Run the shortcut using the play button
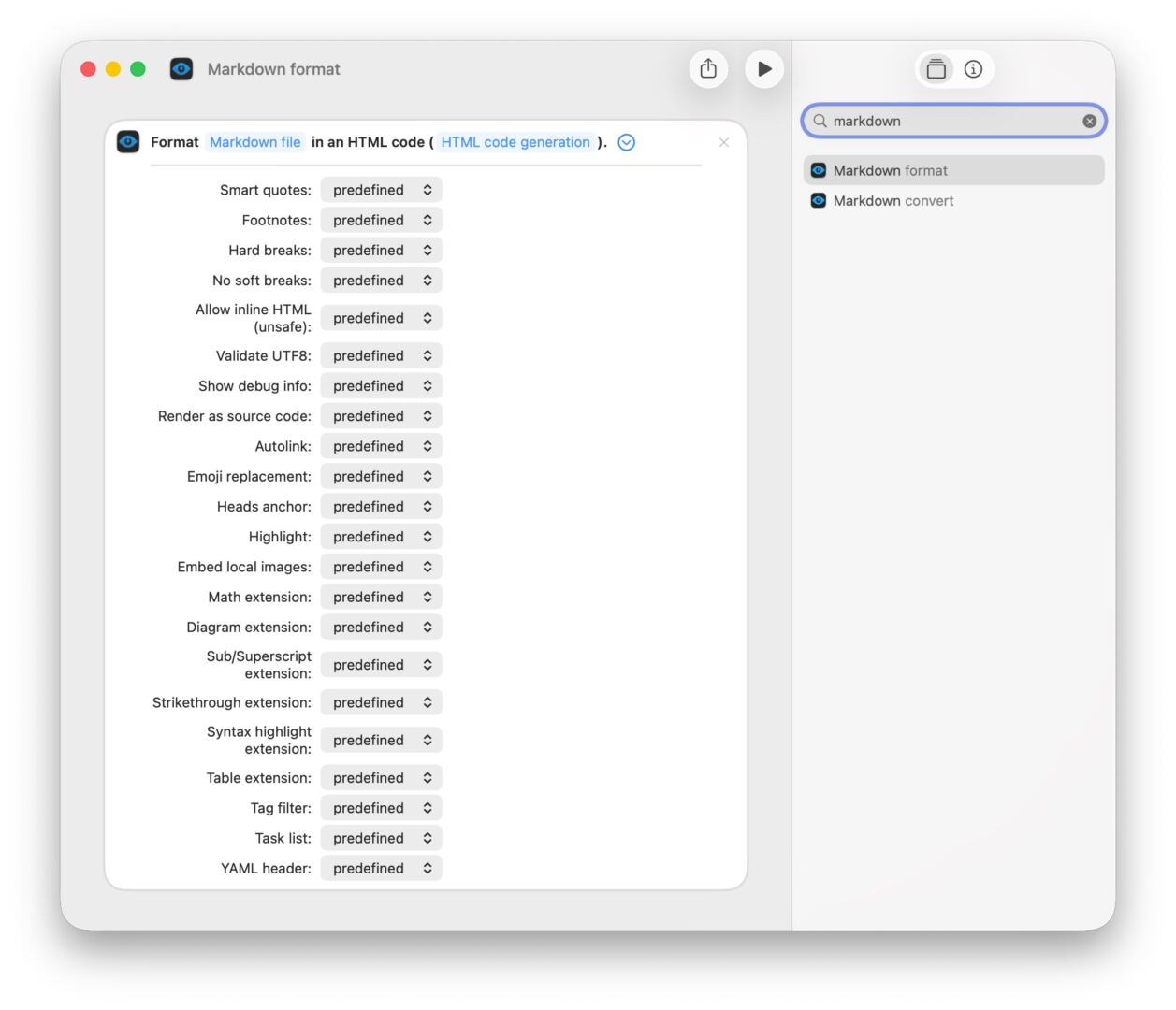Image resolution: width=1176 pixels, height=1010 pixels. coord(764,68)
